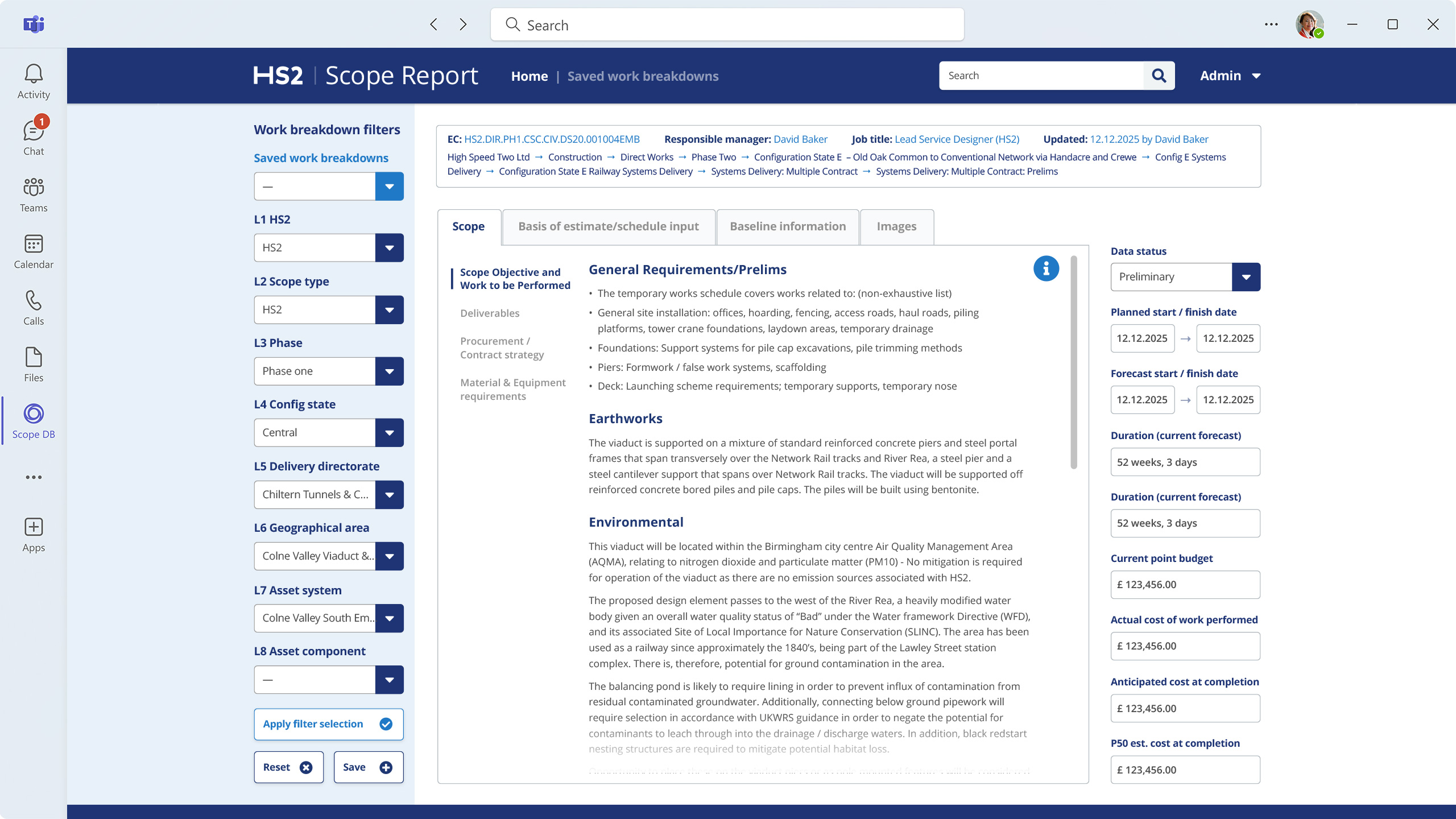Click Anticipated cost at completion field
The width and height of the screenshot is (1456, 819).
point(1185,709)
